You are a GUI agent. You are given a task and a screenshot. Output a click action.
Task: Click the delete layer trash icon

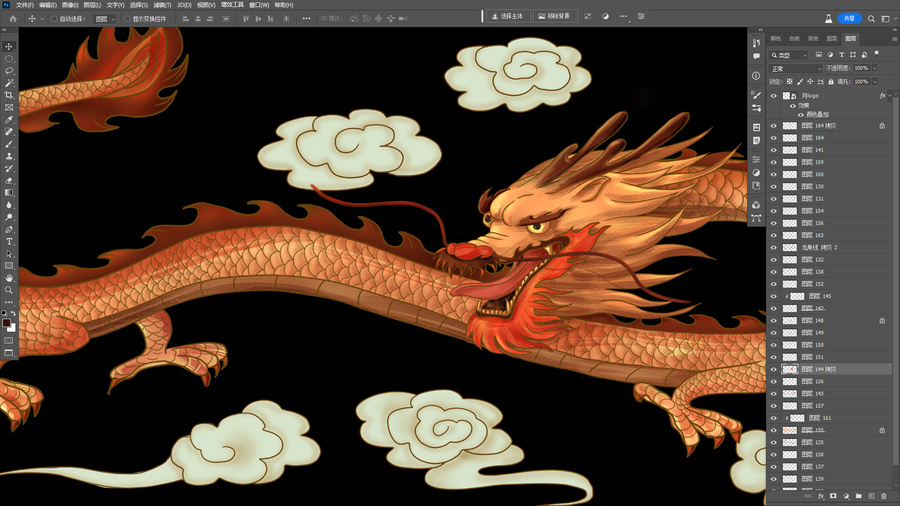[884, 496]
